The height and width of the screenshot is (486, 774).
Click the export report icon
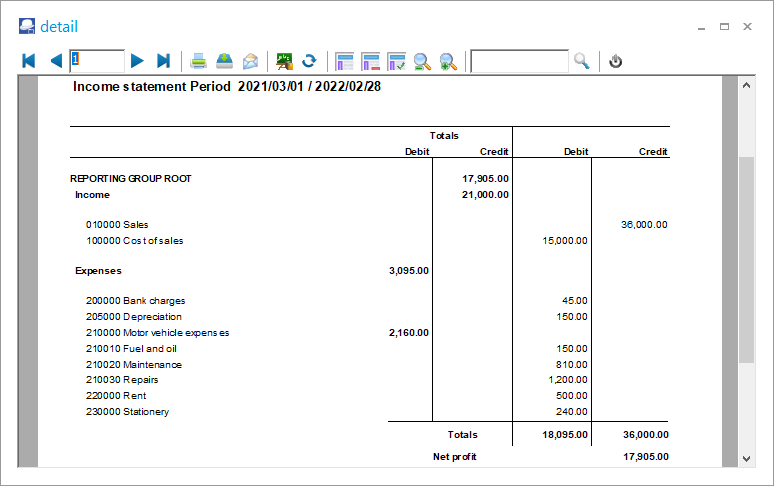point(225,61)
